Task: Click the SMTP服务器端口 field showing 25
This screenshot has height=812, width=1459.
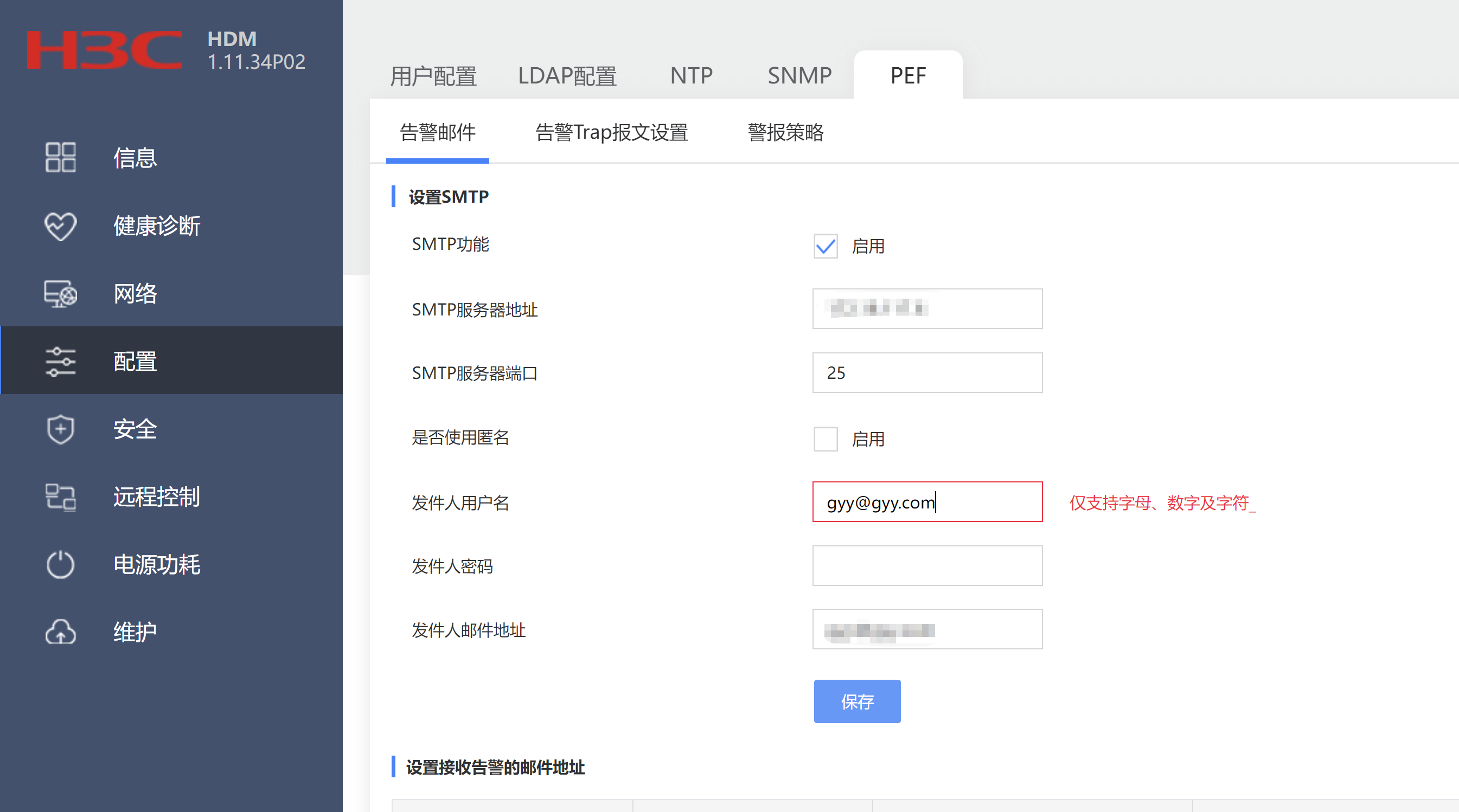Action: pyautogui.click(x=926, y=372)
